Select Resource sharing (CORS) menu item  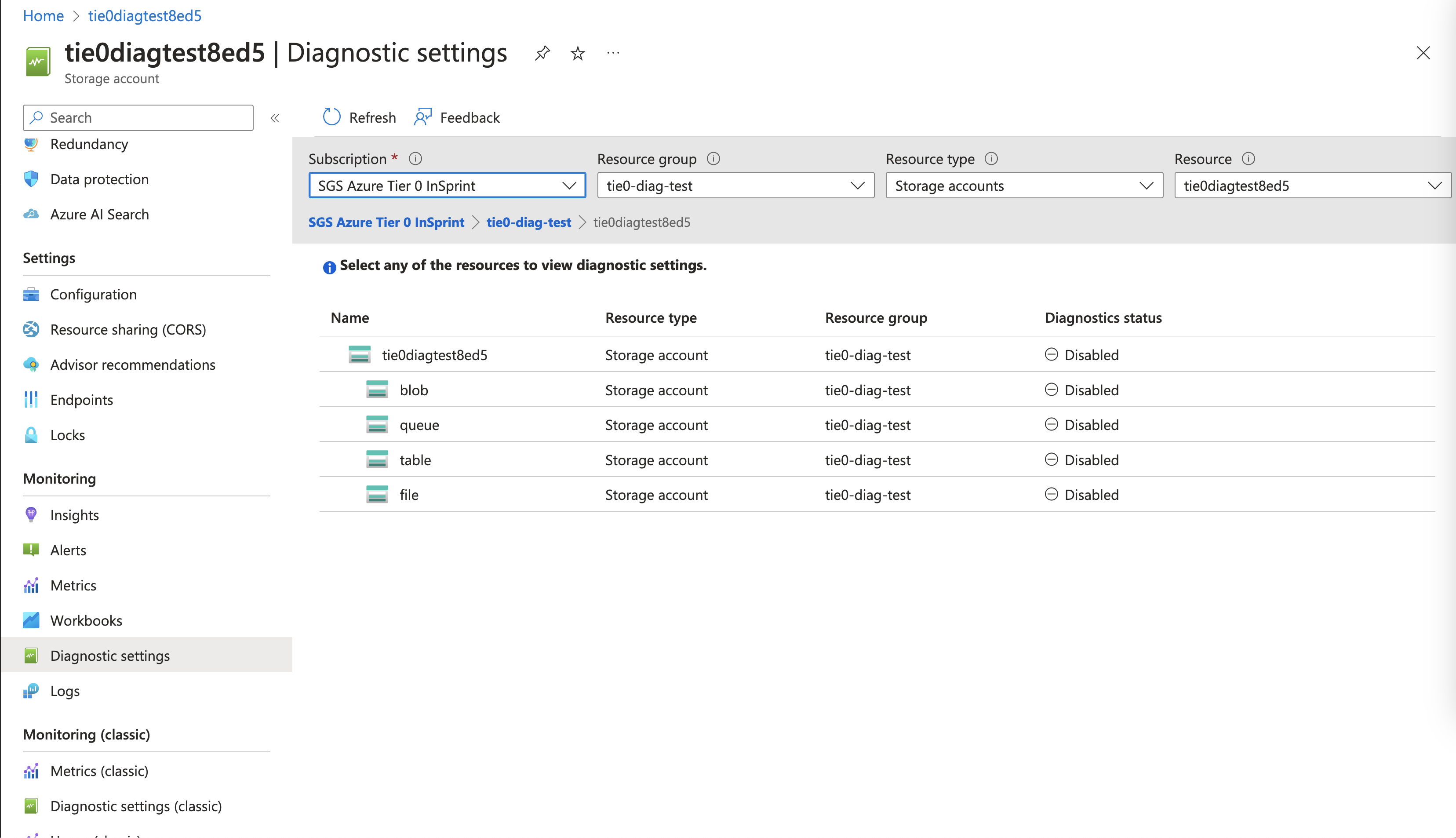[x=128, y=329]
